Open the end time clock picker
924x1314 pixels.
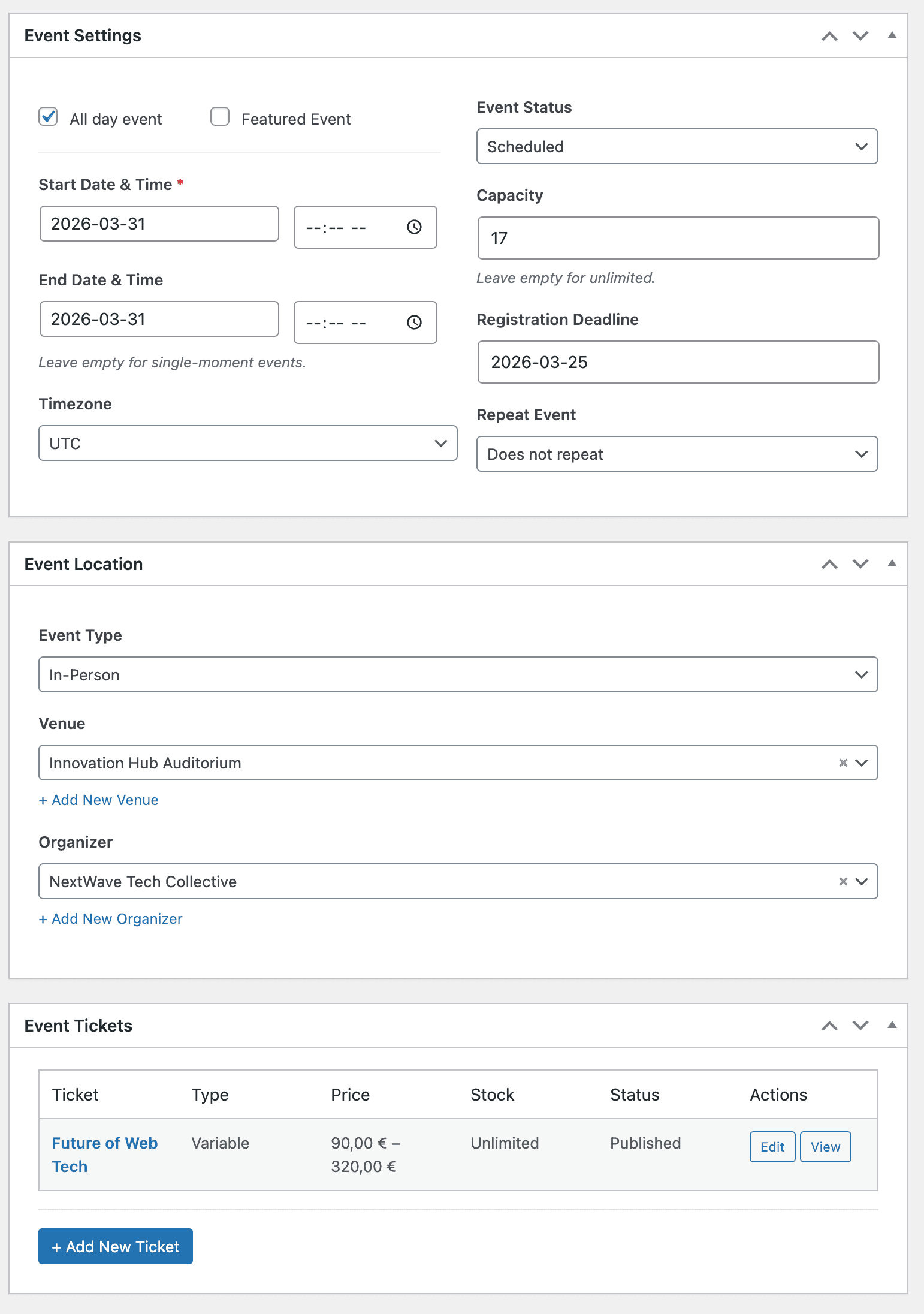point(414,323)
